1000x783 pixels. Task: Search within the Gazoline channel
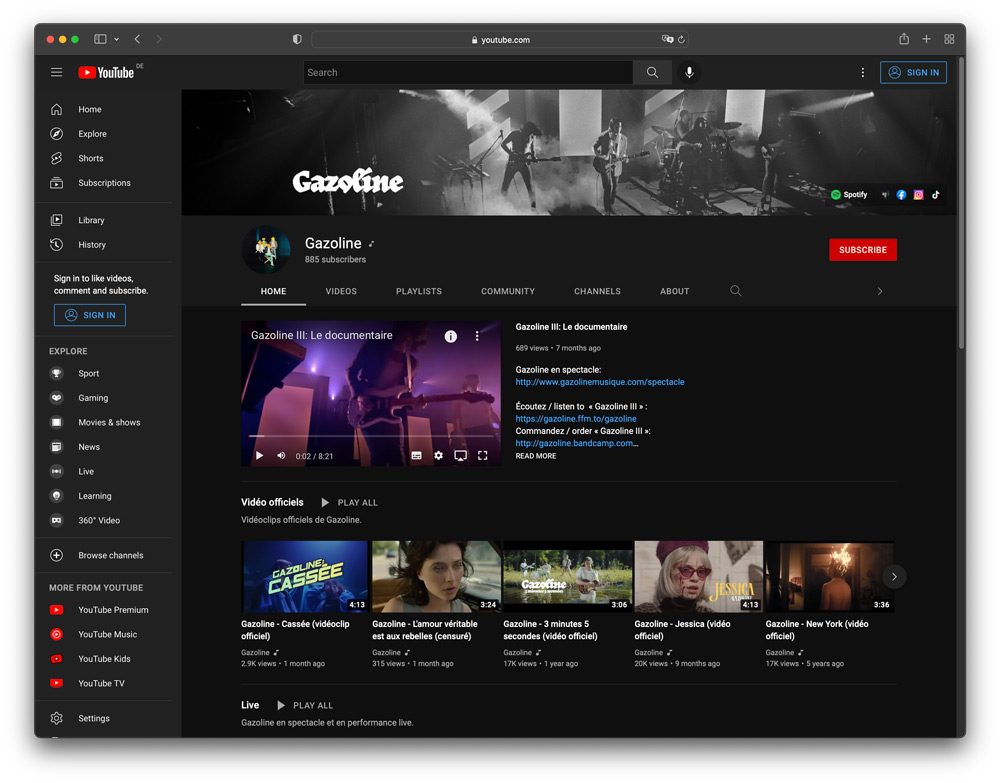point(735,291)
